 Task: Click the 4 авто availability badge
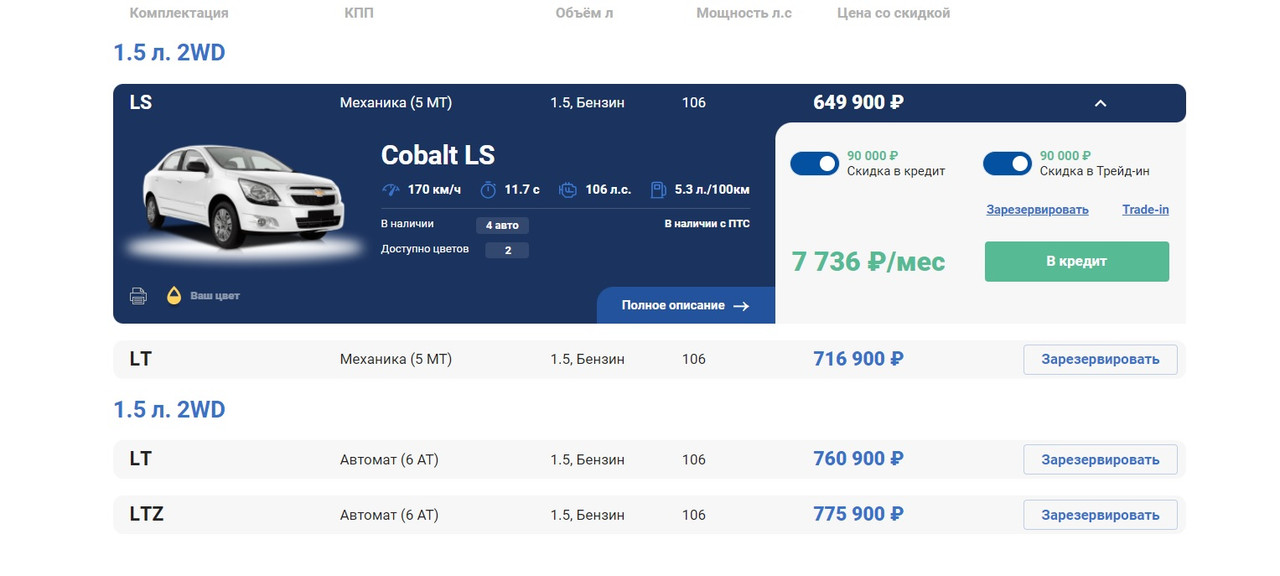(x=502, y=225)
